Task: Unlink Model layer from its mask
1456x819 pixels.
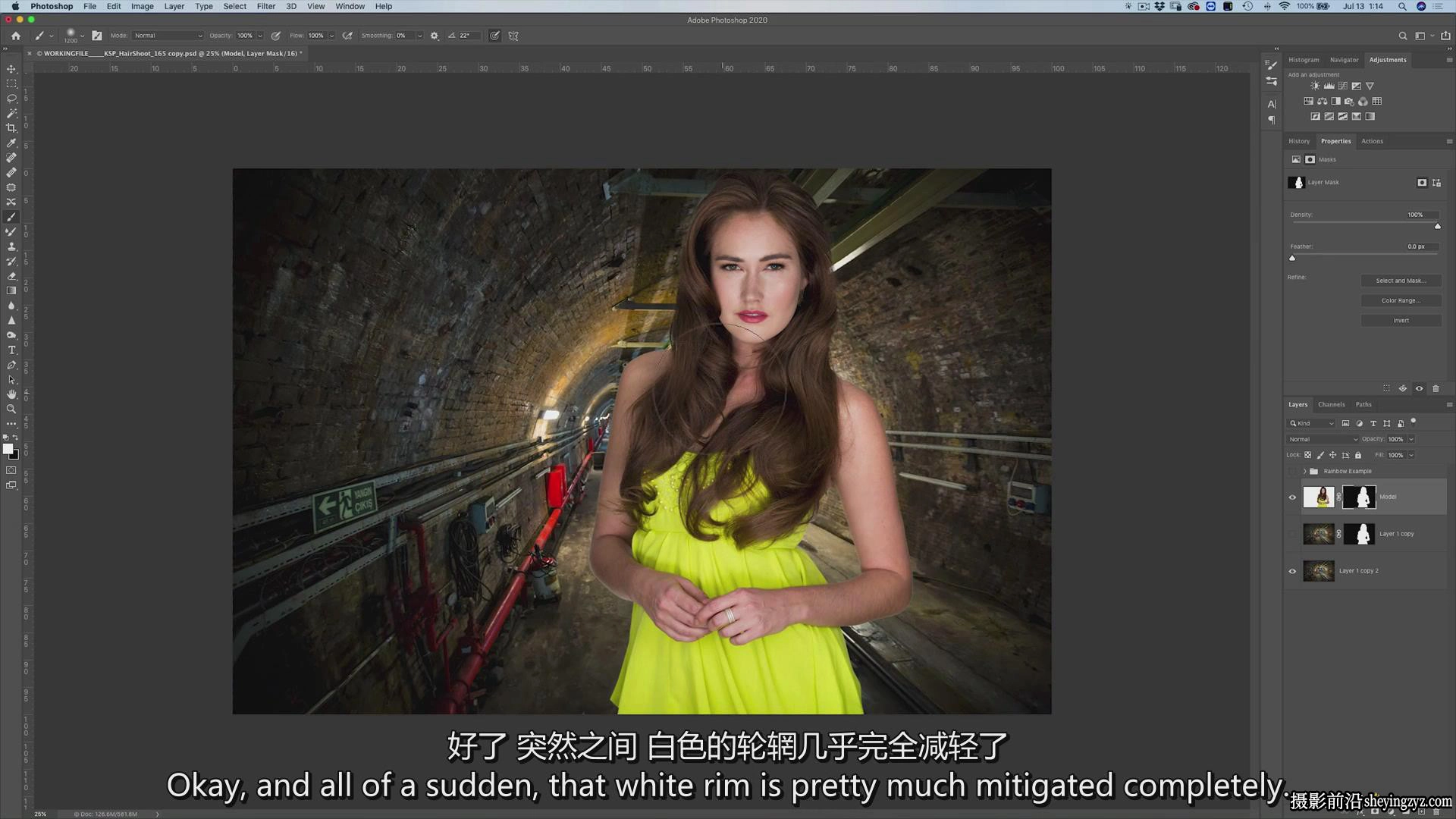Action: coord(1338,497)
